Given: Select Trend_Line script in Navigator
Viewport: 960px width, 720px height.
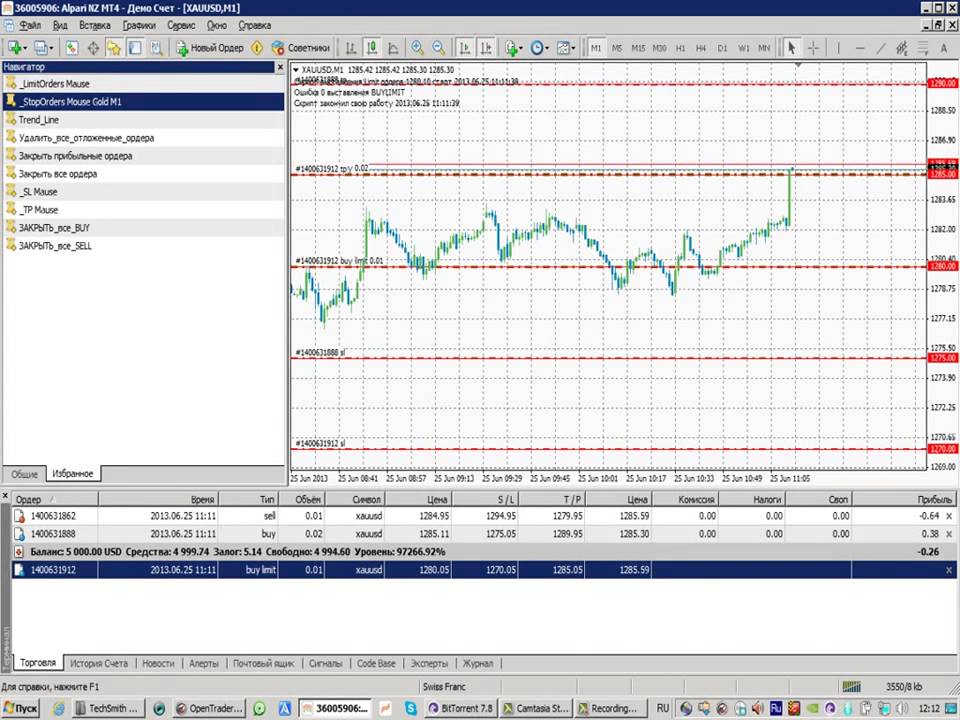Looking at the screenshot, I should 143,120.
